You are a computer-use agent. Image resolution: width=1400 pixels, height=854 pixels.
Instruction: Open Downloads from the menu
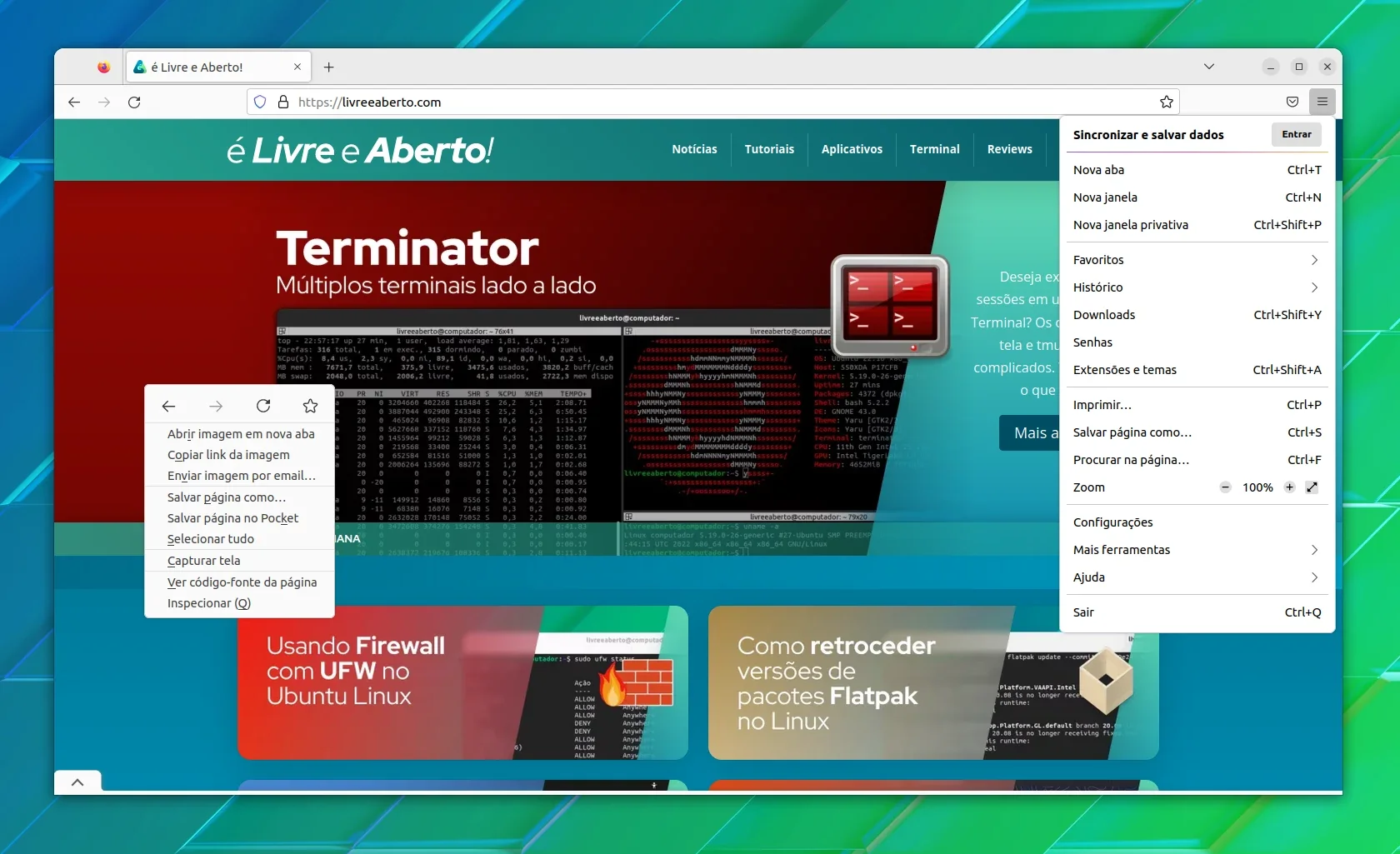[x=1197, y=315]
